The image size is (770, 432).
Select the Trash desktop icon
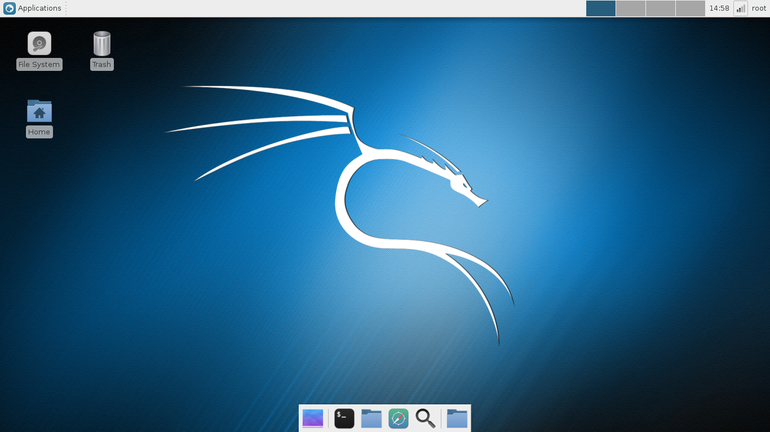coord(102,43)
